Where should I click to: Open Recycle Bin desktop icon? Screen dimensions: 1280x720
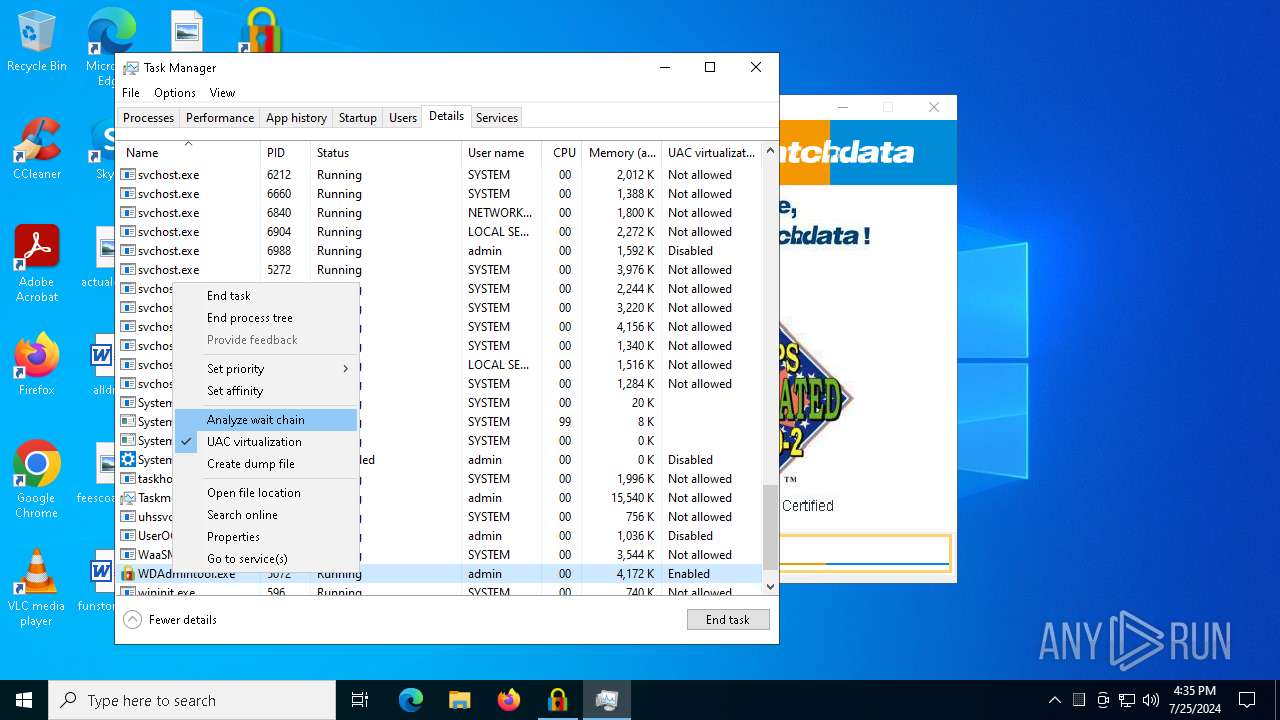pos(36,42)
